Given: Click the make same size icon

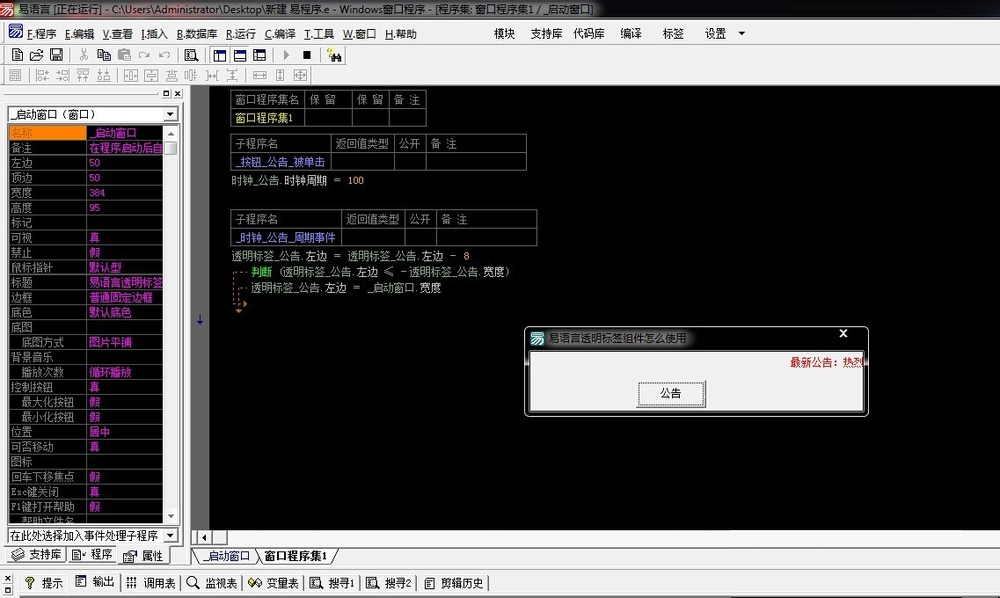Looking at the screenshot, I should coord(300,75).
